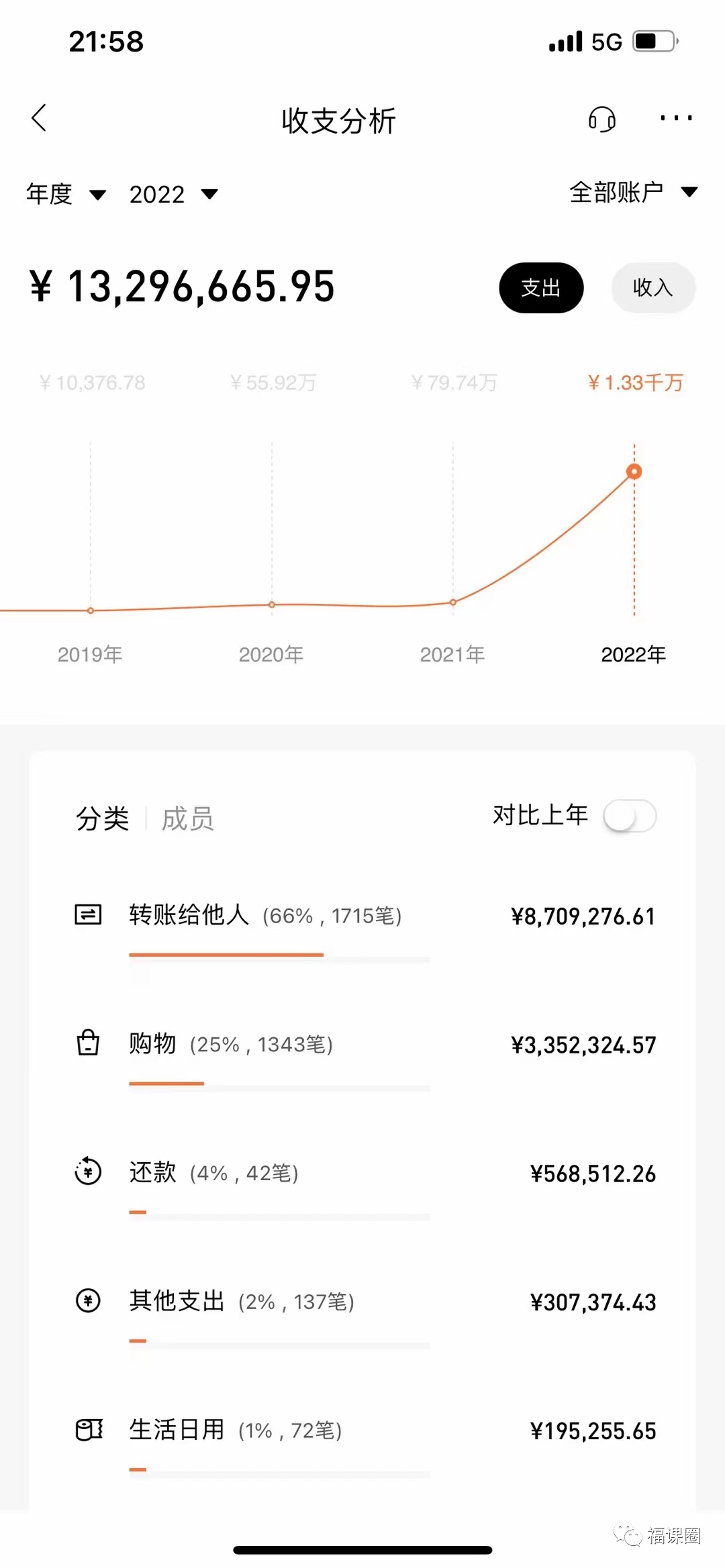The height and width of the screenshot is (1568, 725).
Task: Tap the ¥1.33千万 chart value
Action: point(635,382)
